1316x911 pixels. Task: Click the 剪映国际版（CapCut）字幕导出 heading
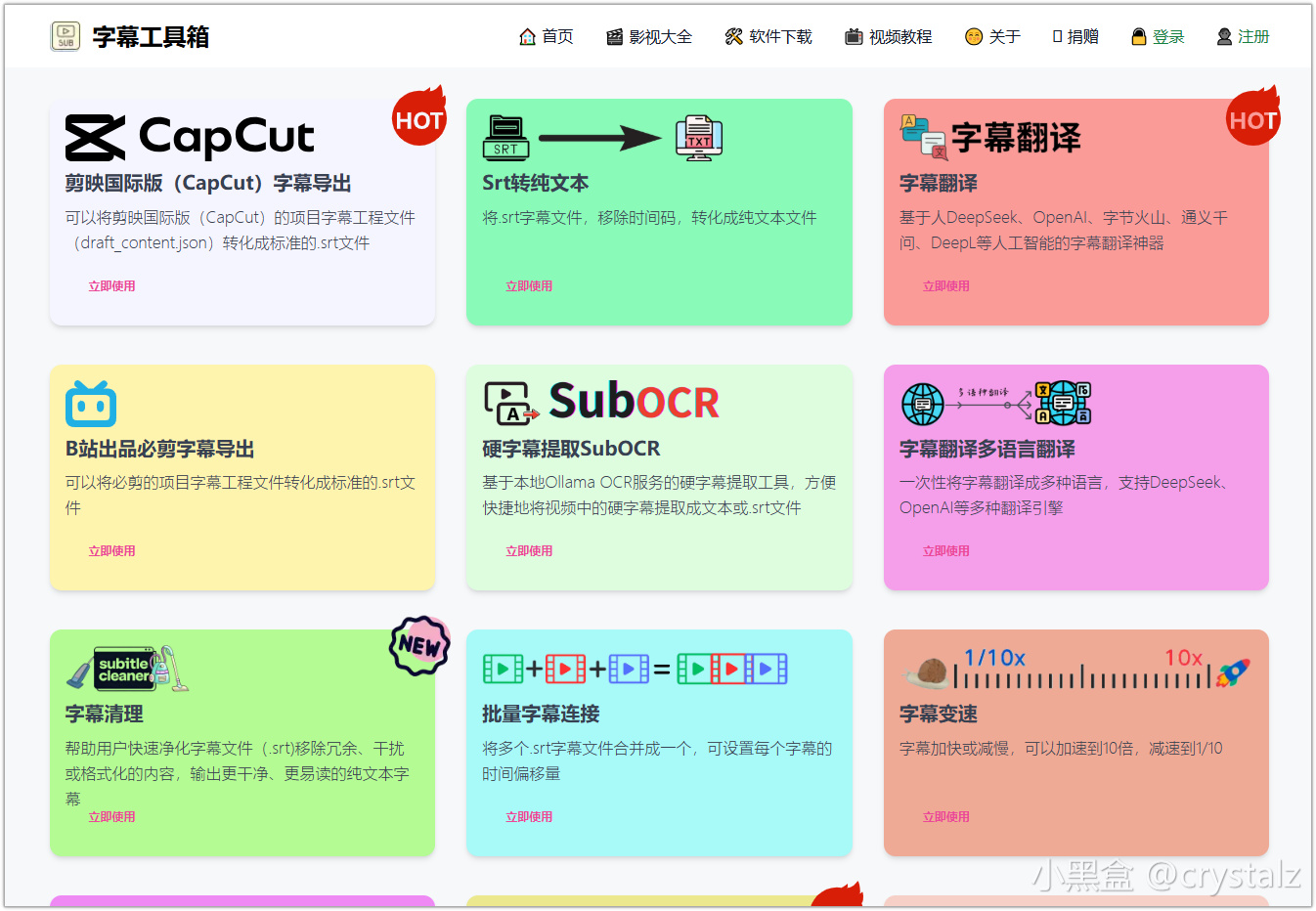tap(208, 184)
